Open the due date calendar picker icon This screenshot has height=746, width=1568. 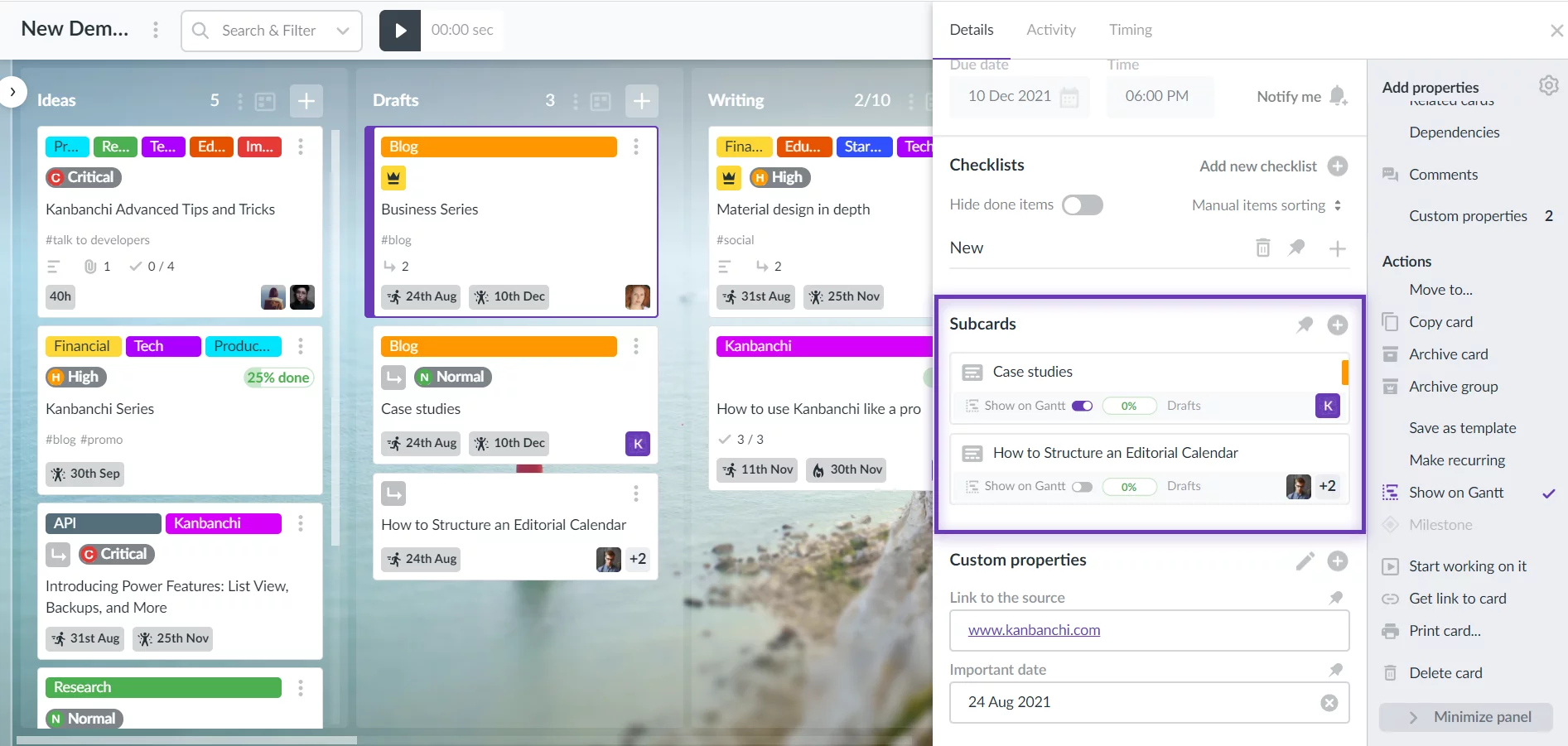[x=1069, y=97]
